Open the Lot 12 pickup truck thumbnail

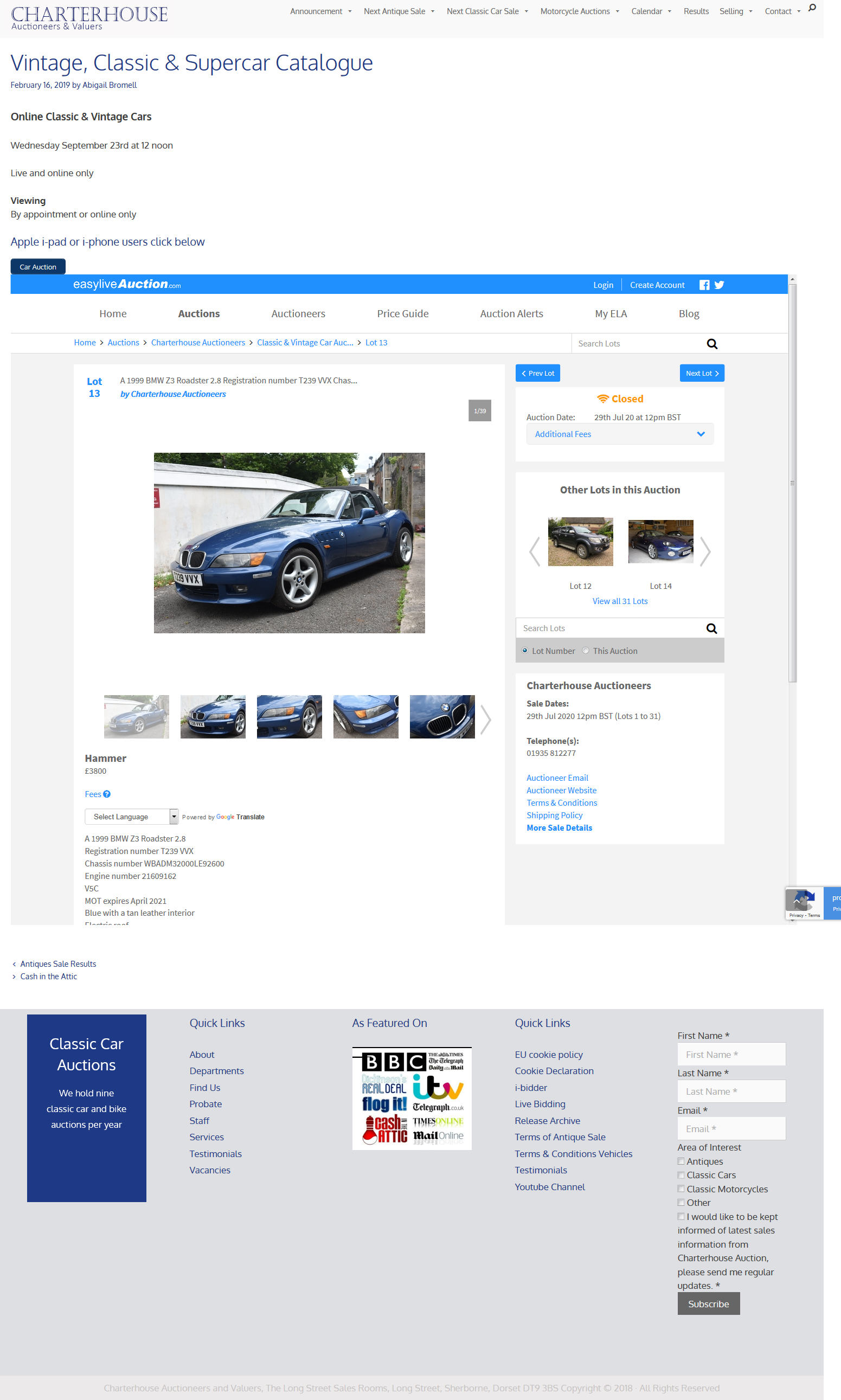click(x=580, y=542)
